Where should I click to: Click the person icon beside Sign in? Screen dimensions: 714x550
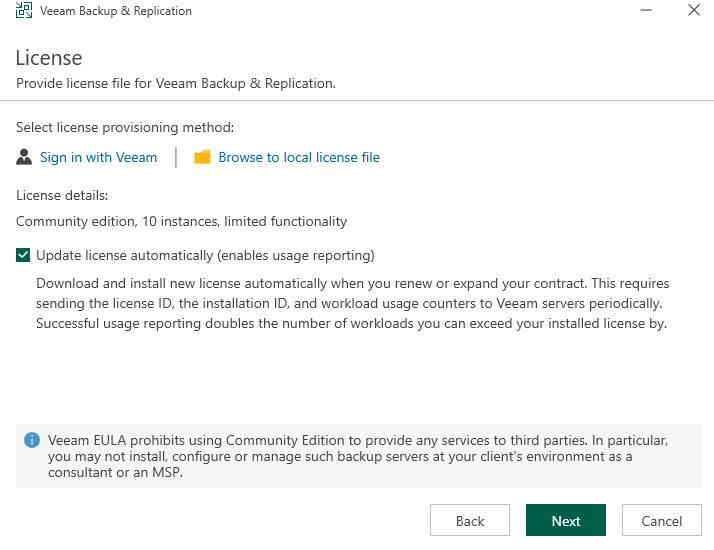(x=24, y=157)
